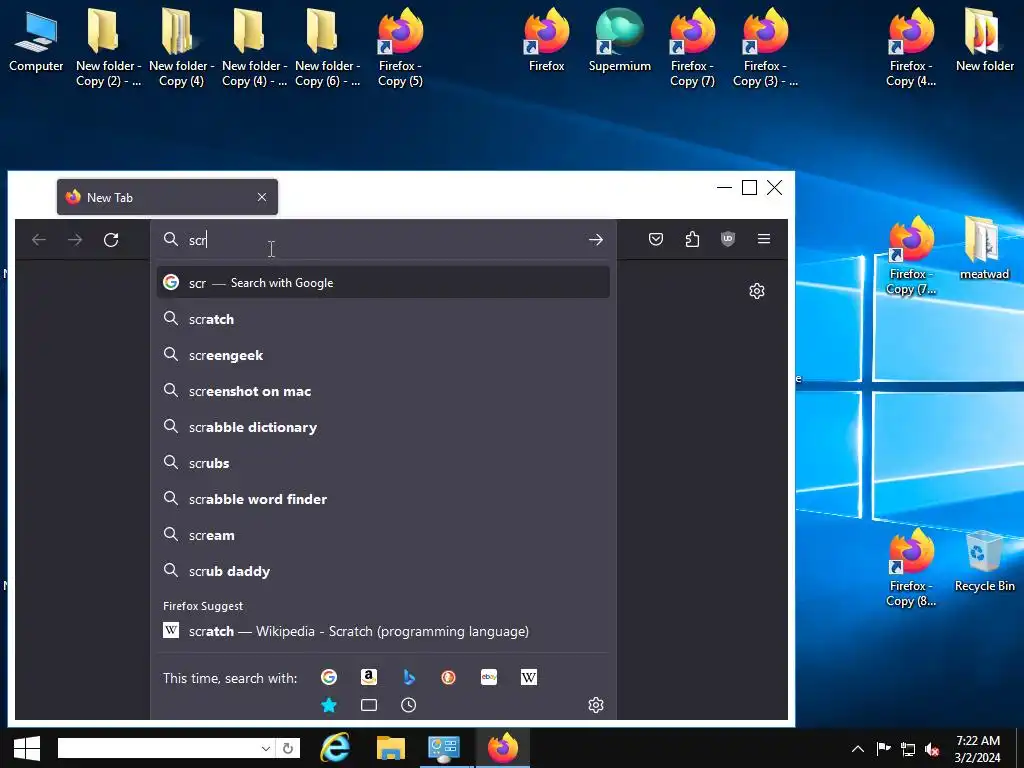The height and width of the screenshot is (768, 1024).
Task: Select 'Firefox - Copy (3)' desktop shortcut
Action: click(x=765, y=48)
